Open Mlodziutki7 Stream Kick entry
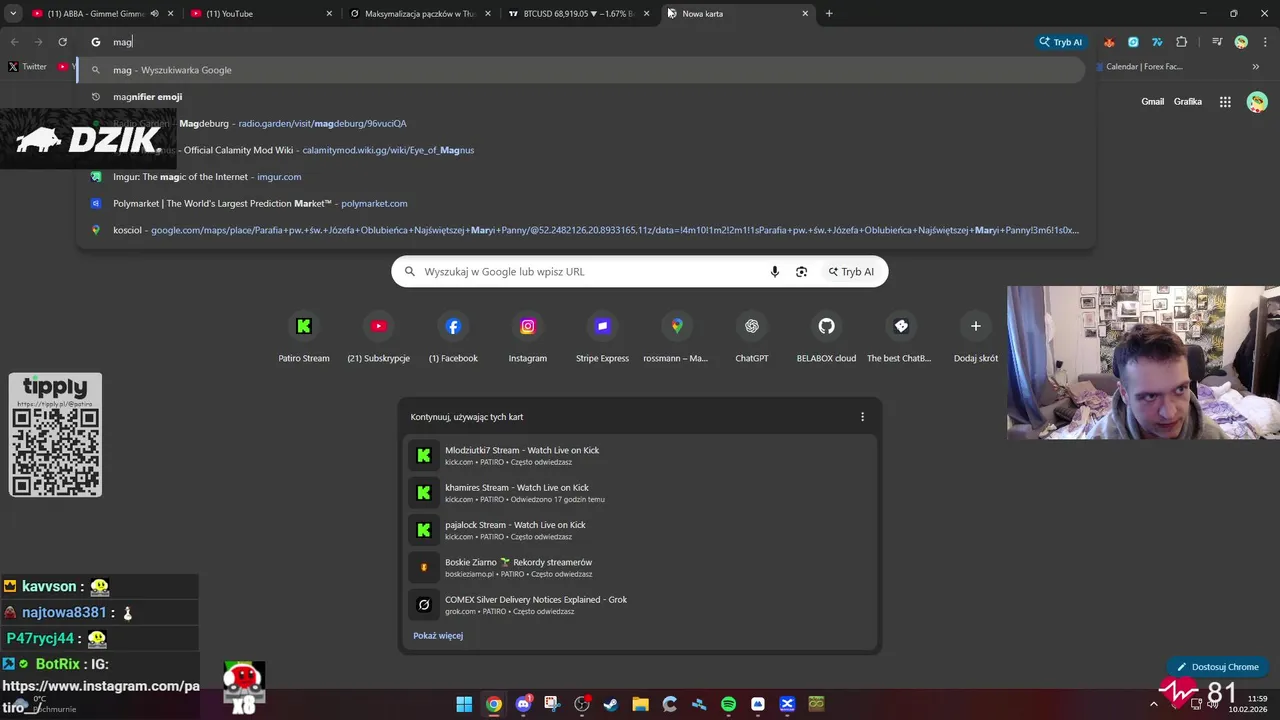 640,455
